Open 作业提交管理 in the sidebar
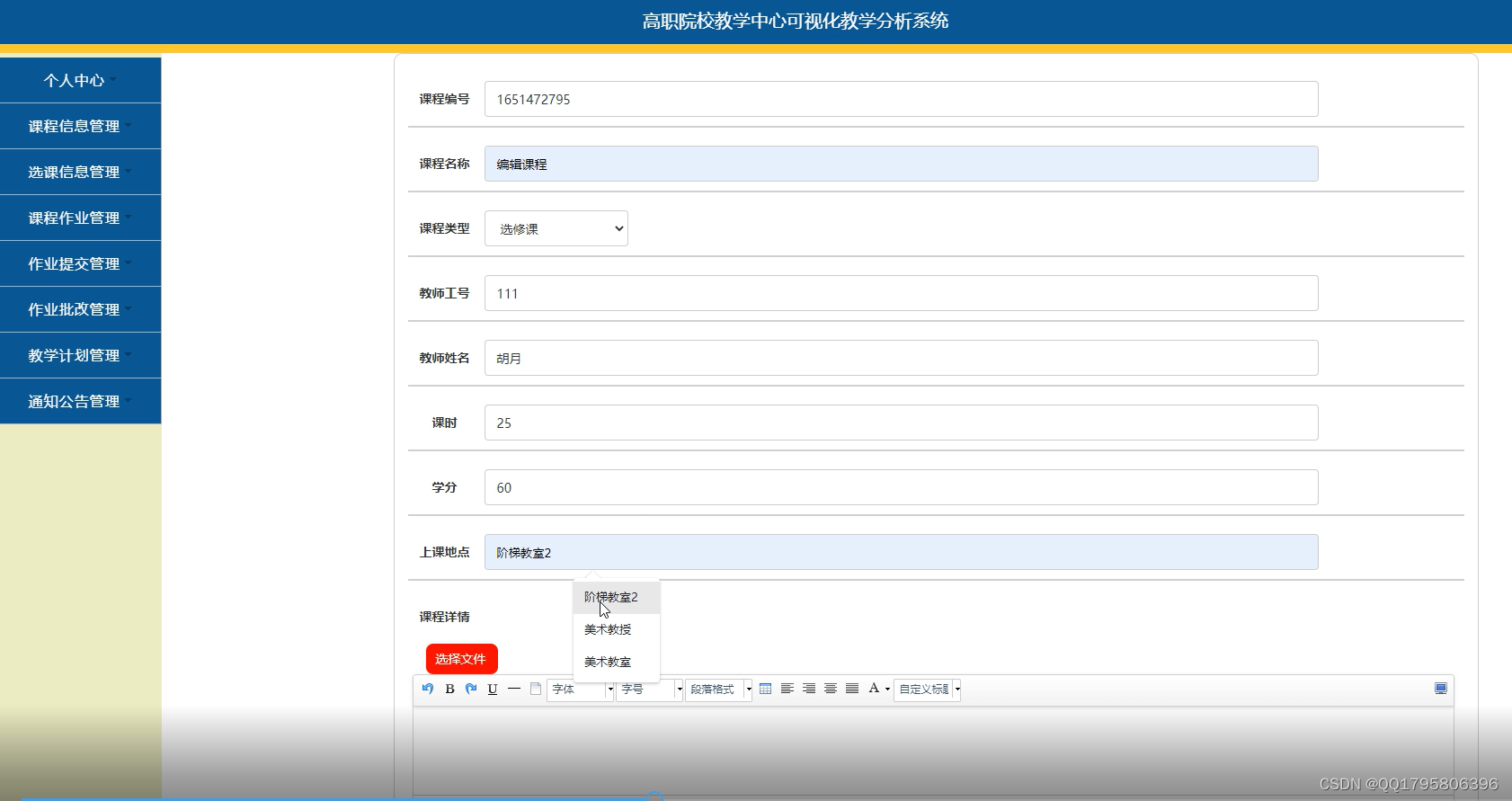Image resolution: width=1512 pixels, height=801 pixels. click(x=80, y=263)
